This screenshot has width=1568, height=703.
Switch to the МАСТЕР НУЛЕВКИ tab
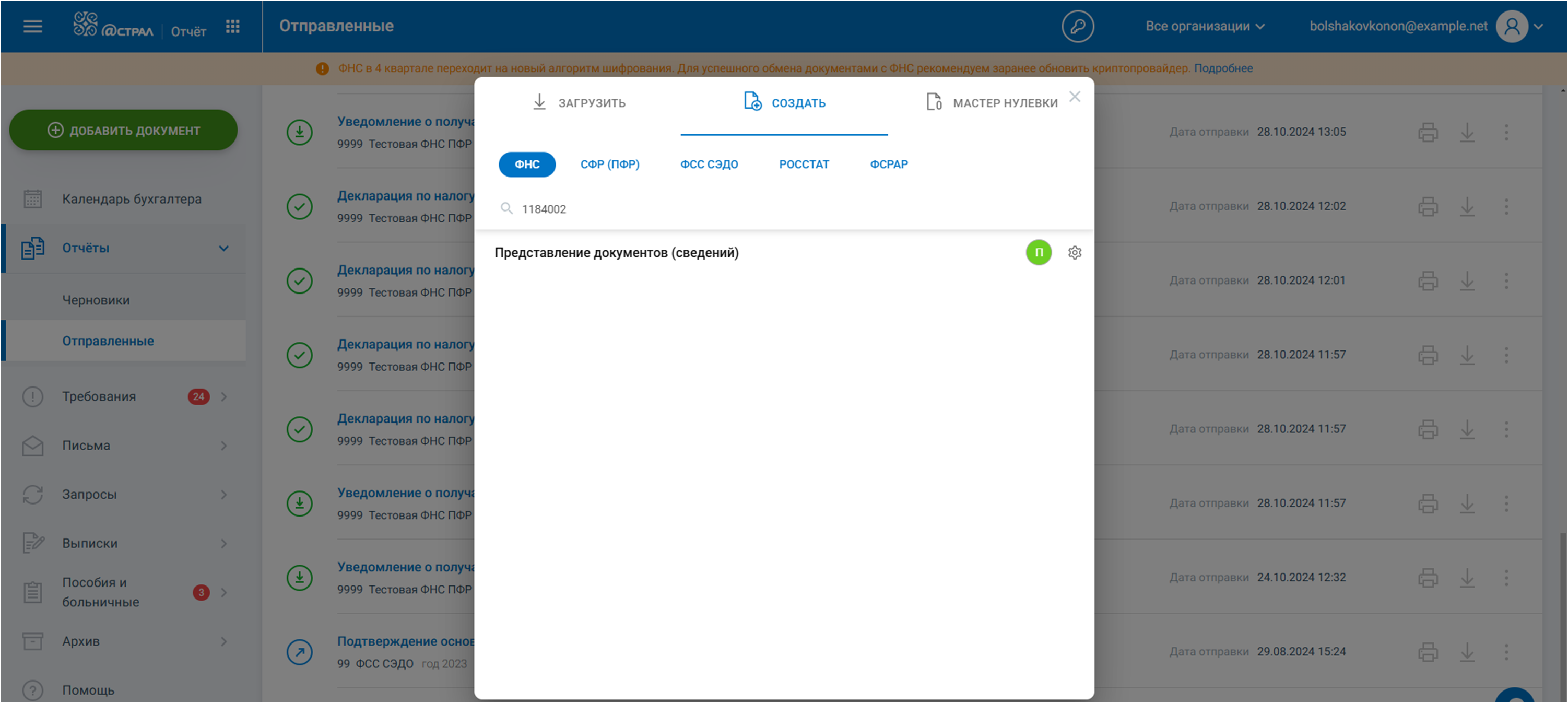click(x=992, y=103)
